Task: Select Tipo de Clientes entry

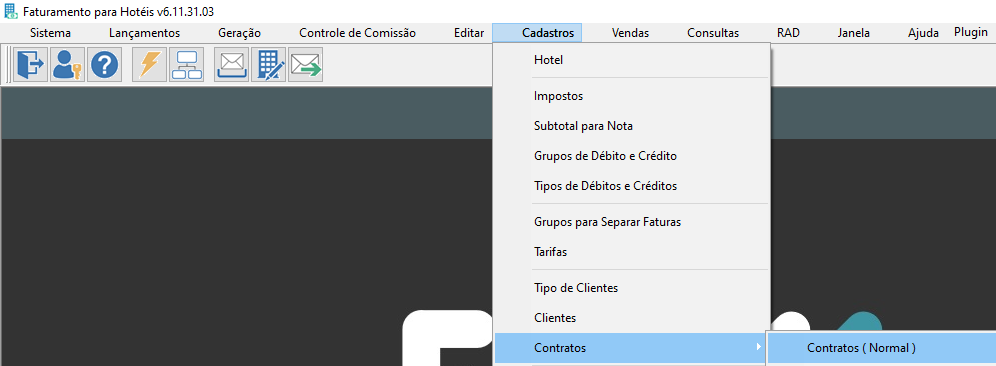Action: coord(631,288)
